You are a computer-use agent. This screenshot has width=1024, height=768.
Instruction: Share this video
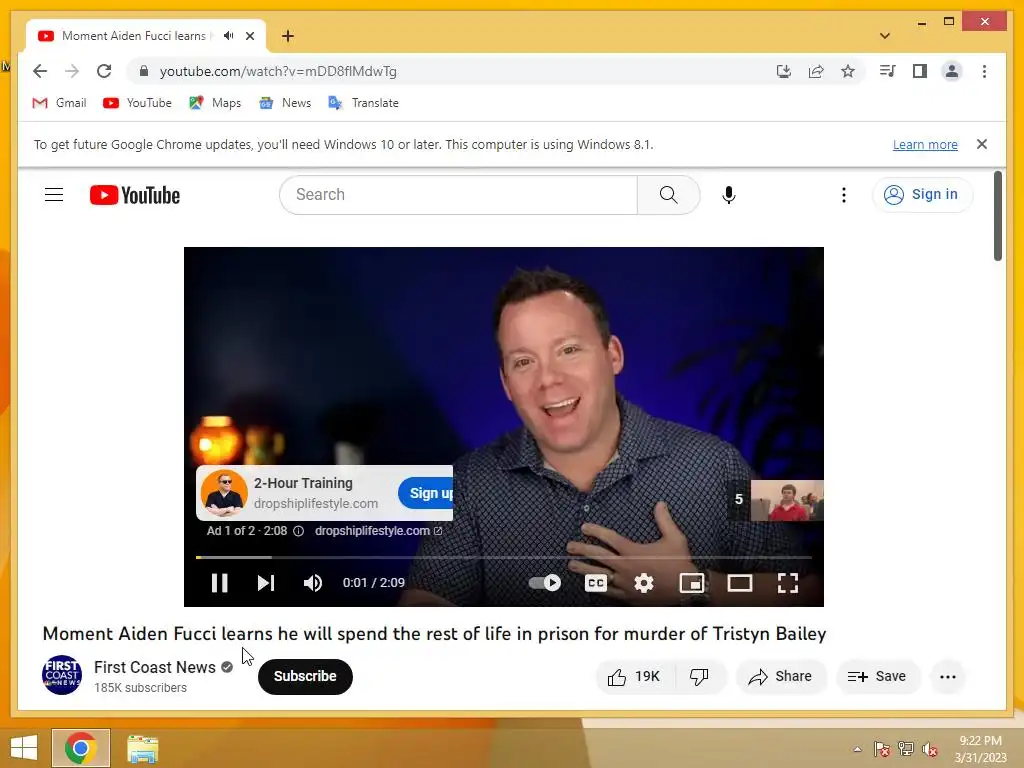click(x=780, y=677)
